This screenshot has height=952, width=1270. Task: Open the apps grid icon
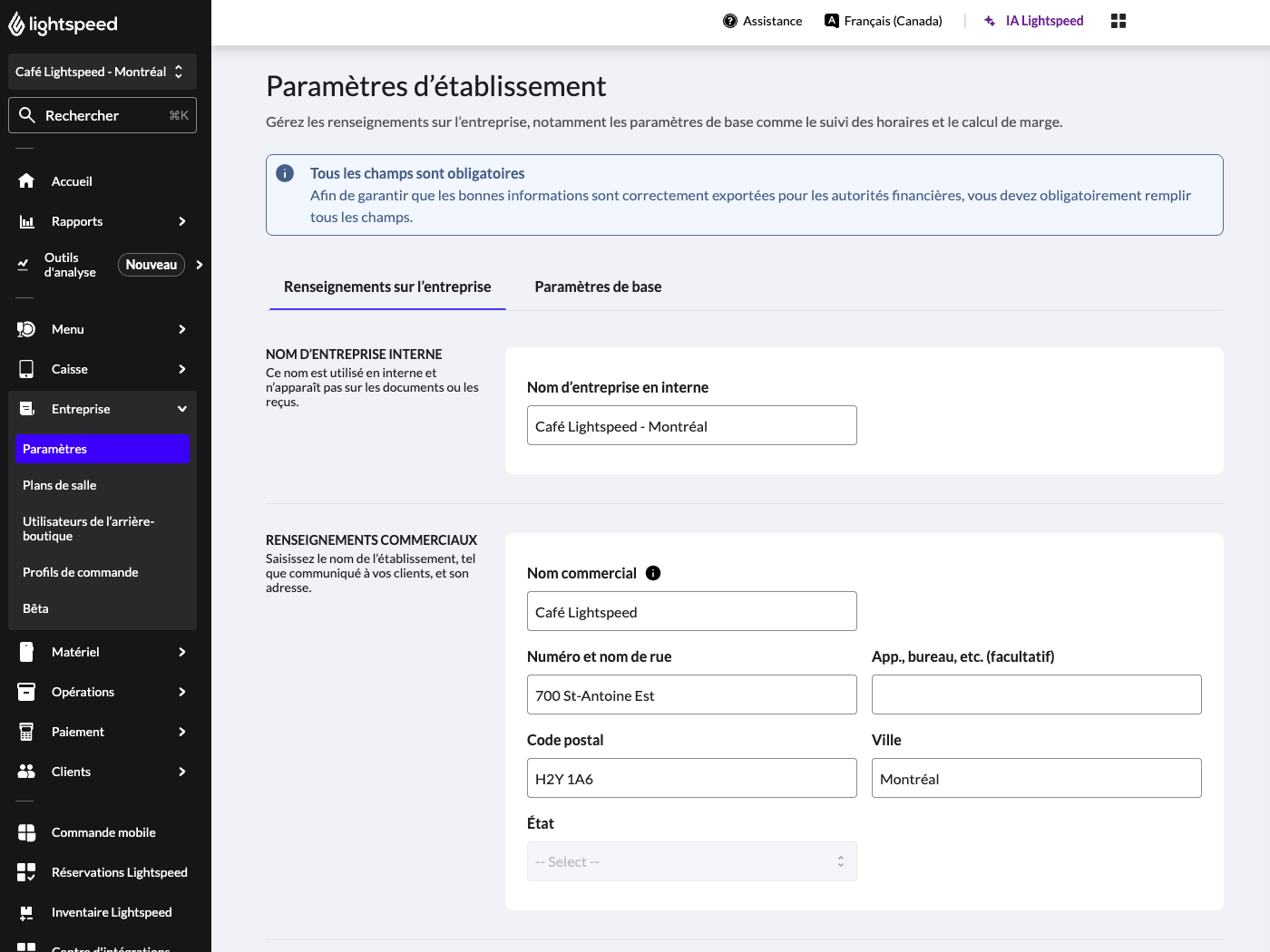pos(1119,21)
